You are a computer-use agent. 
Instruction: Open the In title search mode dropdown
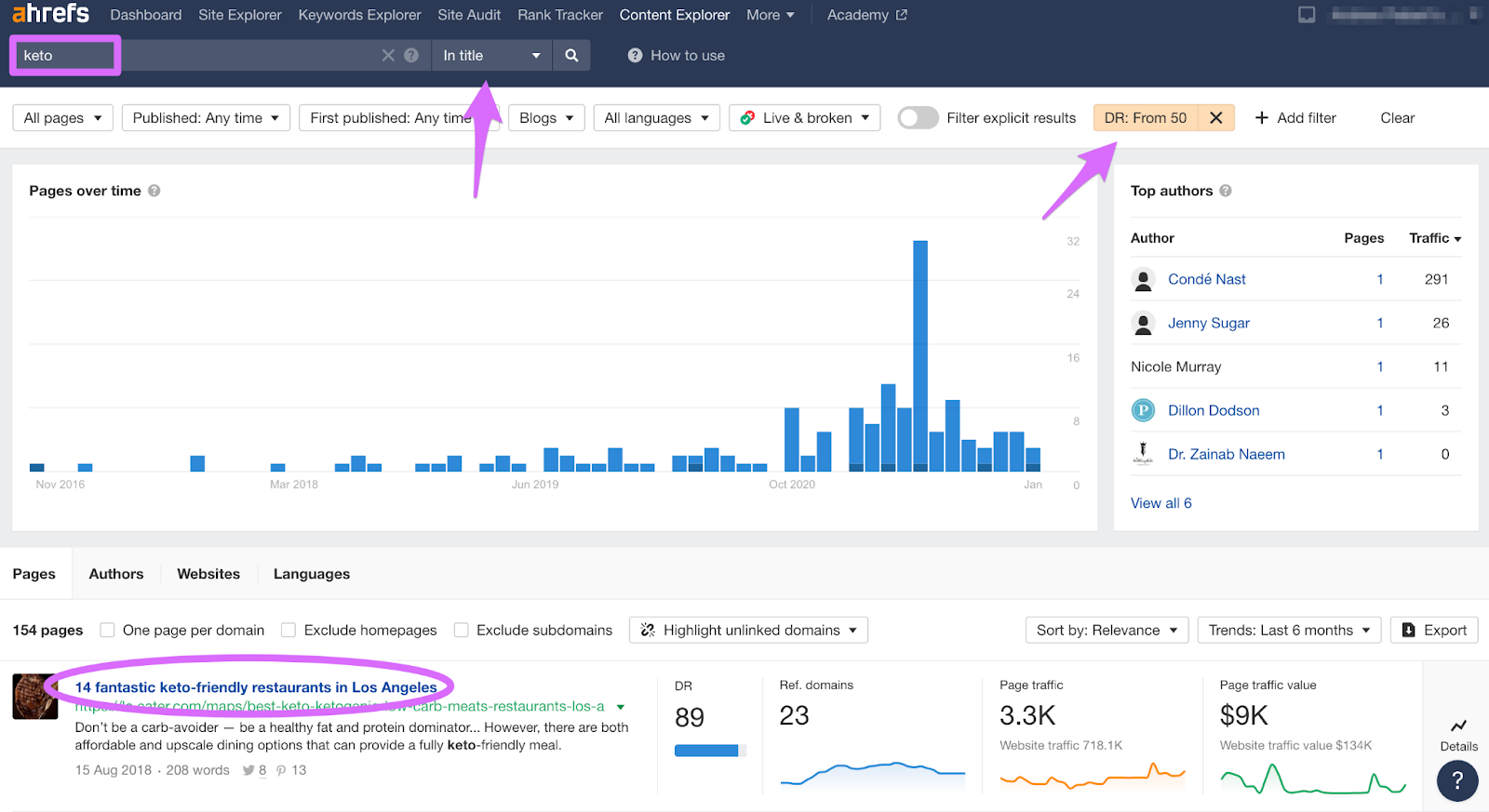pos(491,56)
